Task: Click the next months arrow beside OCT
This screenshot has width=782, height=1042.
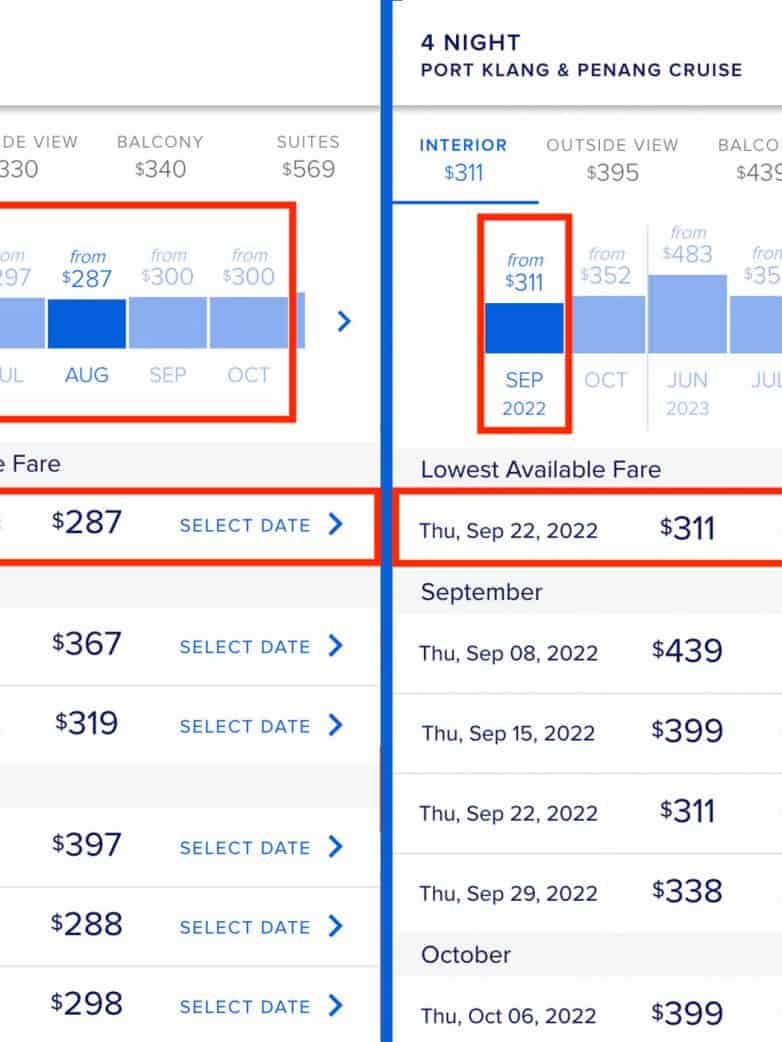Action: click(x=344, y=321)
